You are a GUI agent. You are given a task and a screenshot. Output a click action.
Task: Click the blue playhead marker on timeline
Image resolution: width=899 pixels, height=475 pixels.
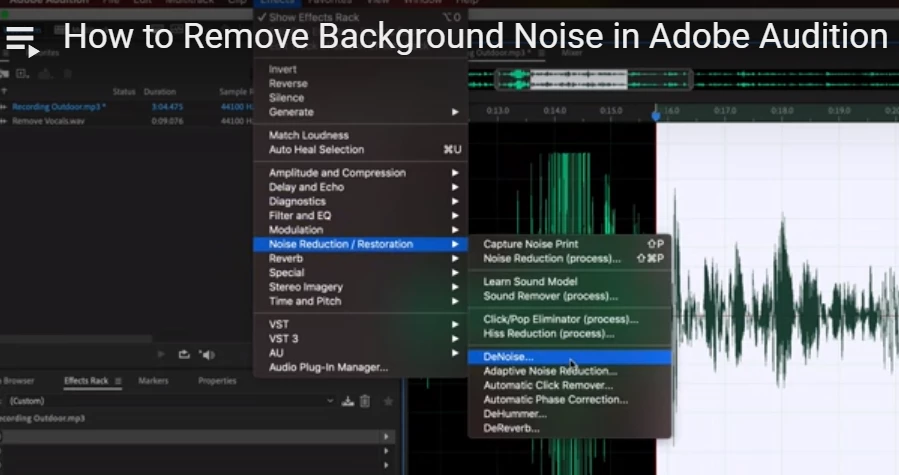click(656, 115)
